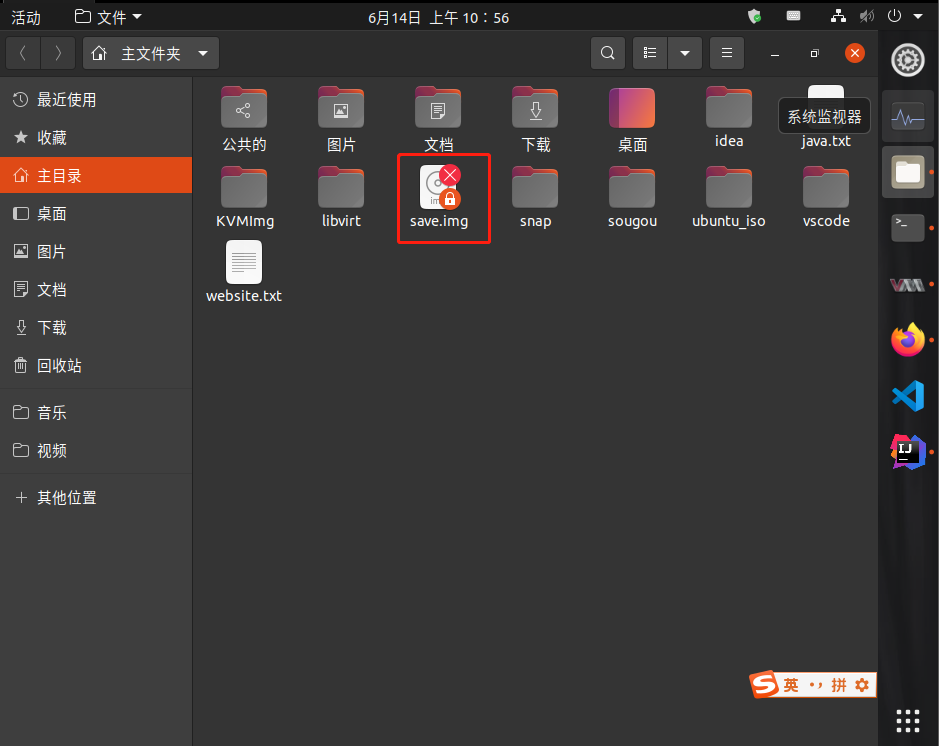Open the 活动 activities overview

tap(26, 17)
